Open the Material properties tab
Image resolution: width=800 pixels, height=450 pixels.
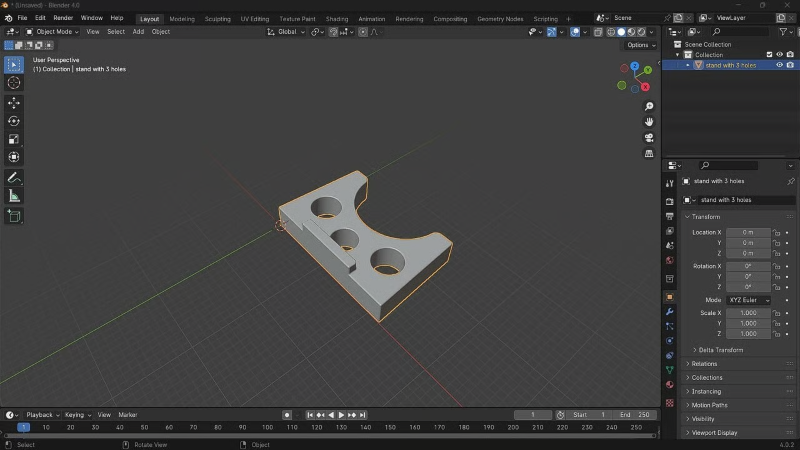tap(669, 385)
